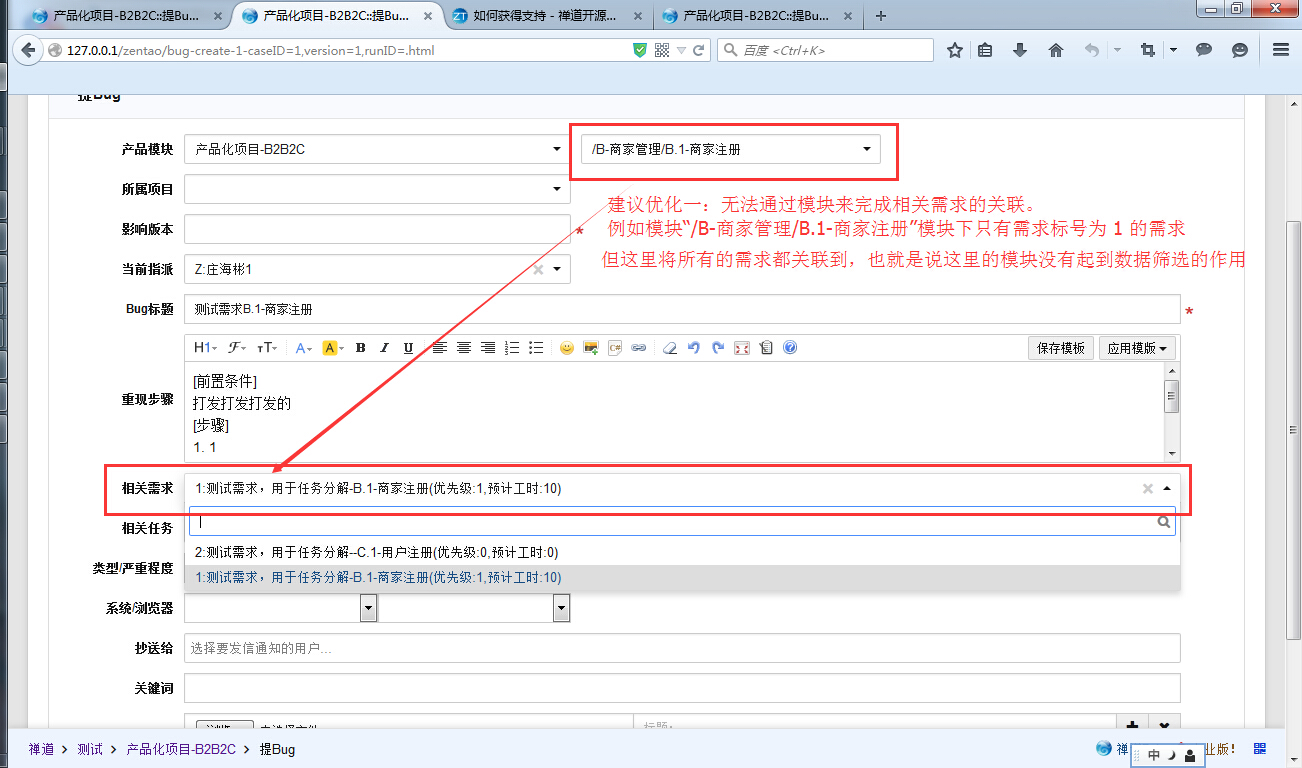
Task: Collapse the 相关需求 dropdown arrow
Action: 1166,489
